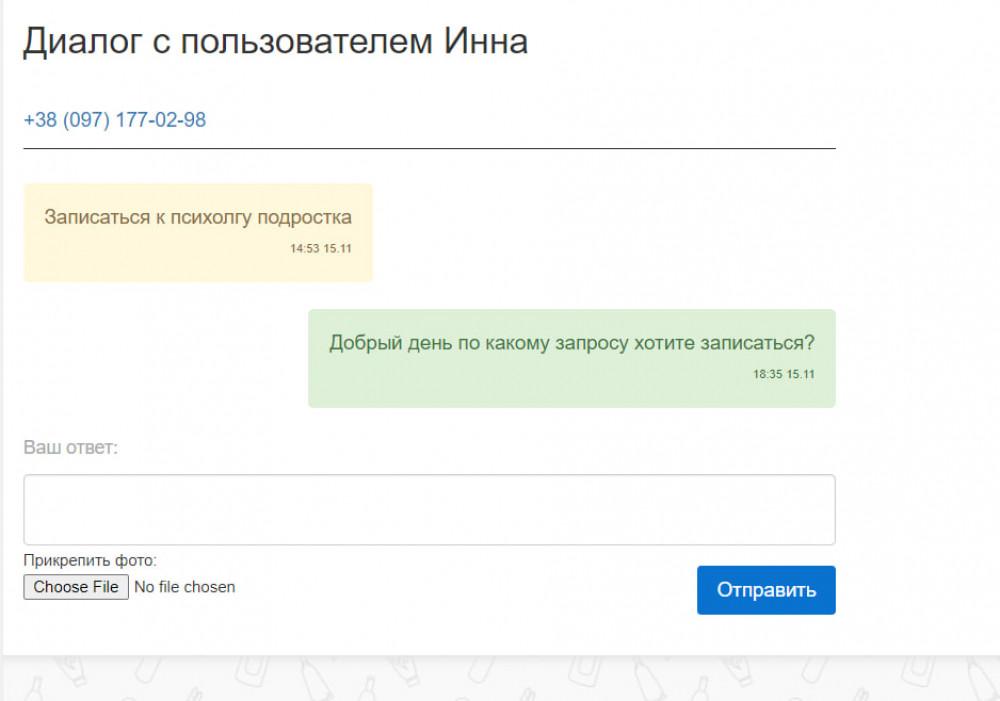Viewport: 1000px width, 701px height.
Task: Click the 14:53 15.11 message timestamp
Action: (x=320, y=249)
